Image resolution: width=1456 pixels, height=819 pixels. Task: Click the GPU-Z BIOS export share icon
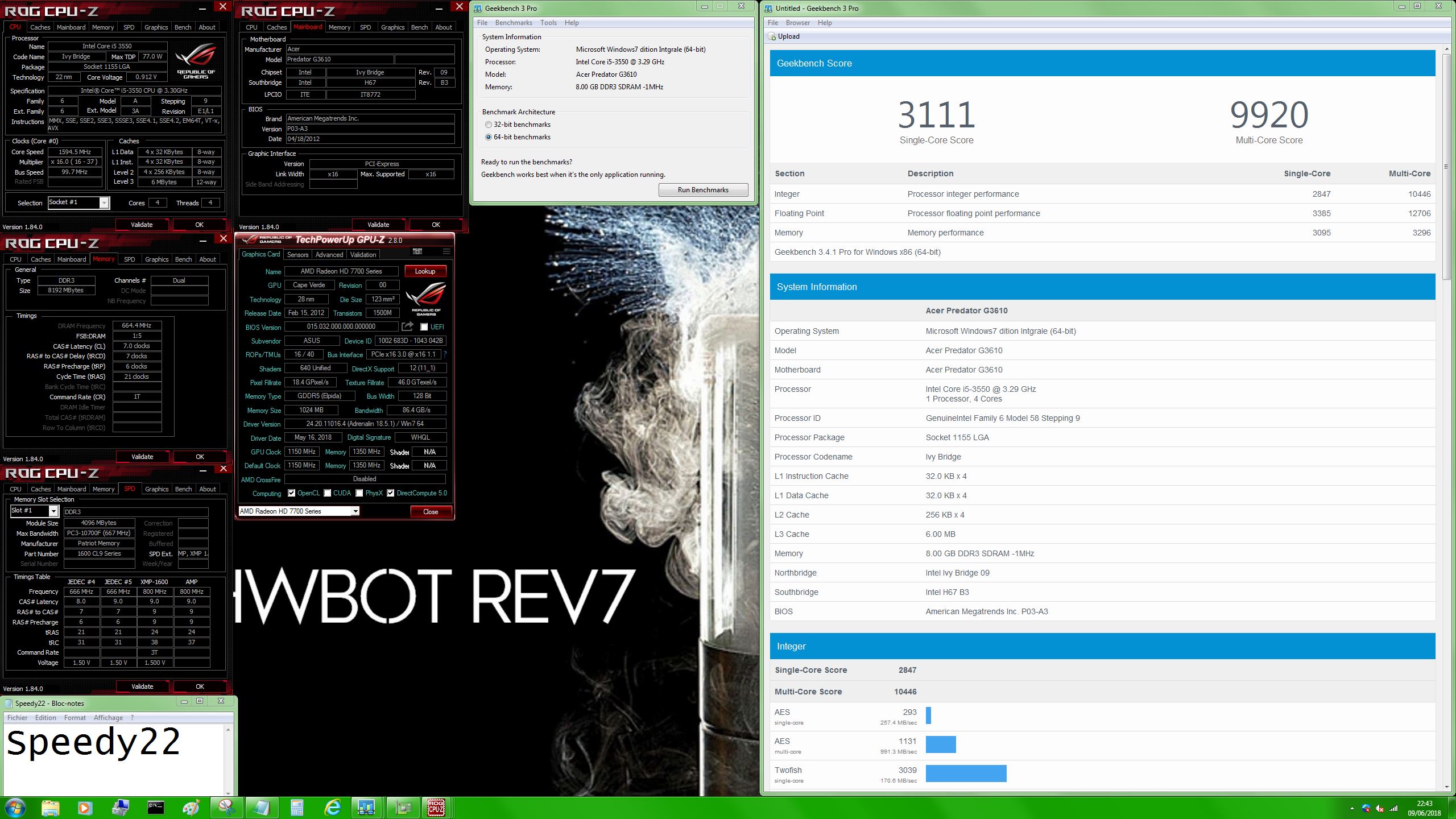407,326
